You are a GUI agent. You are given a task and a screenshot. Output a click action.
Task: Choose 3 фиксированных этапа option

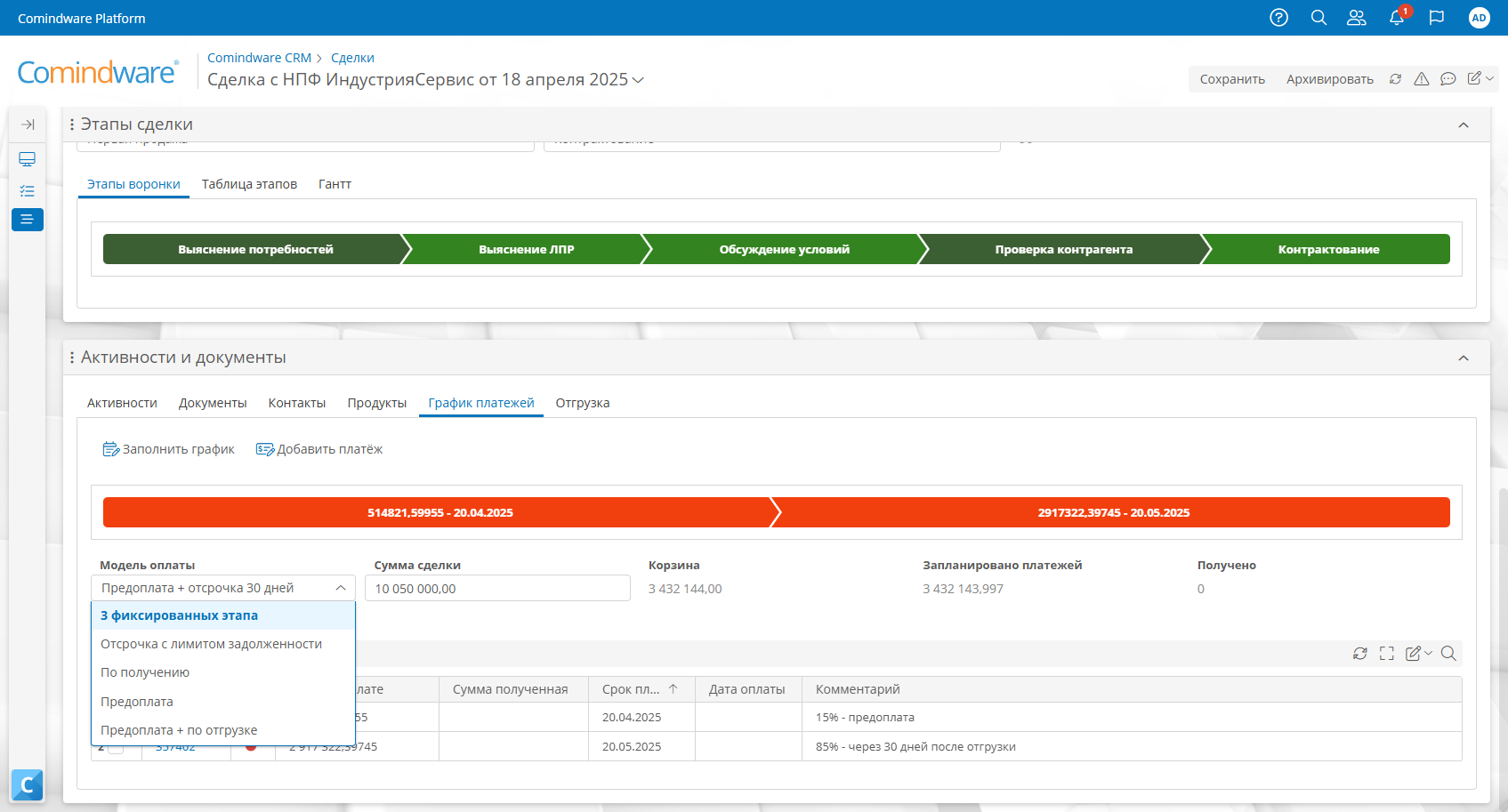(x=223, y=615)
